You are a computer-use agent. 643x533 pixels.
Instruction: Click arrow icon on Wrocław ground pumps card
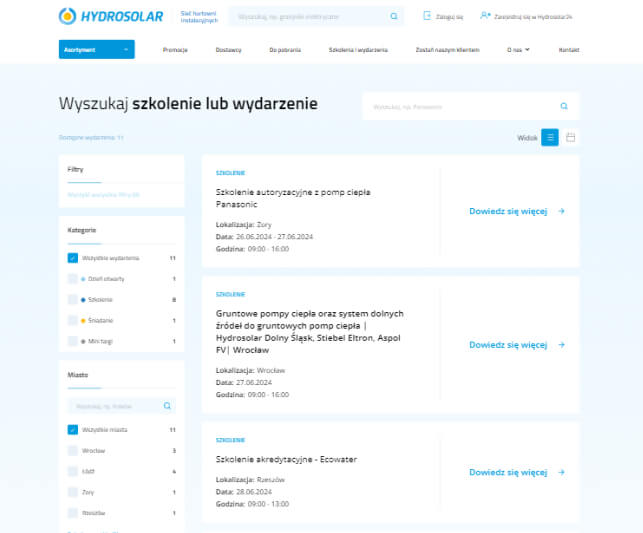tap(561, 345)
